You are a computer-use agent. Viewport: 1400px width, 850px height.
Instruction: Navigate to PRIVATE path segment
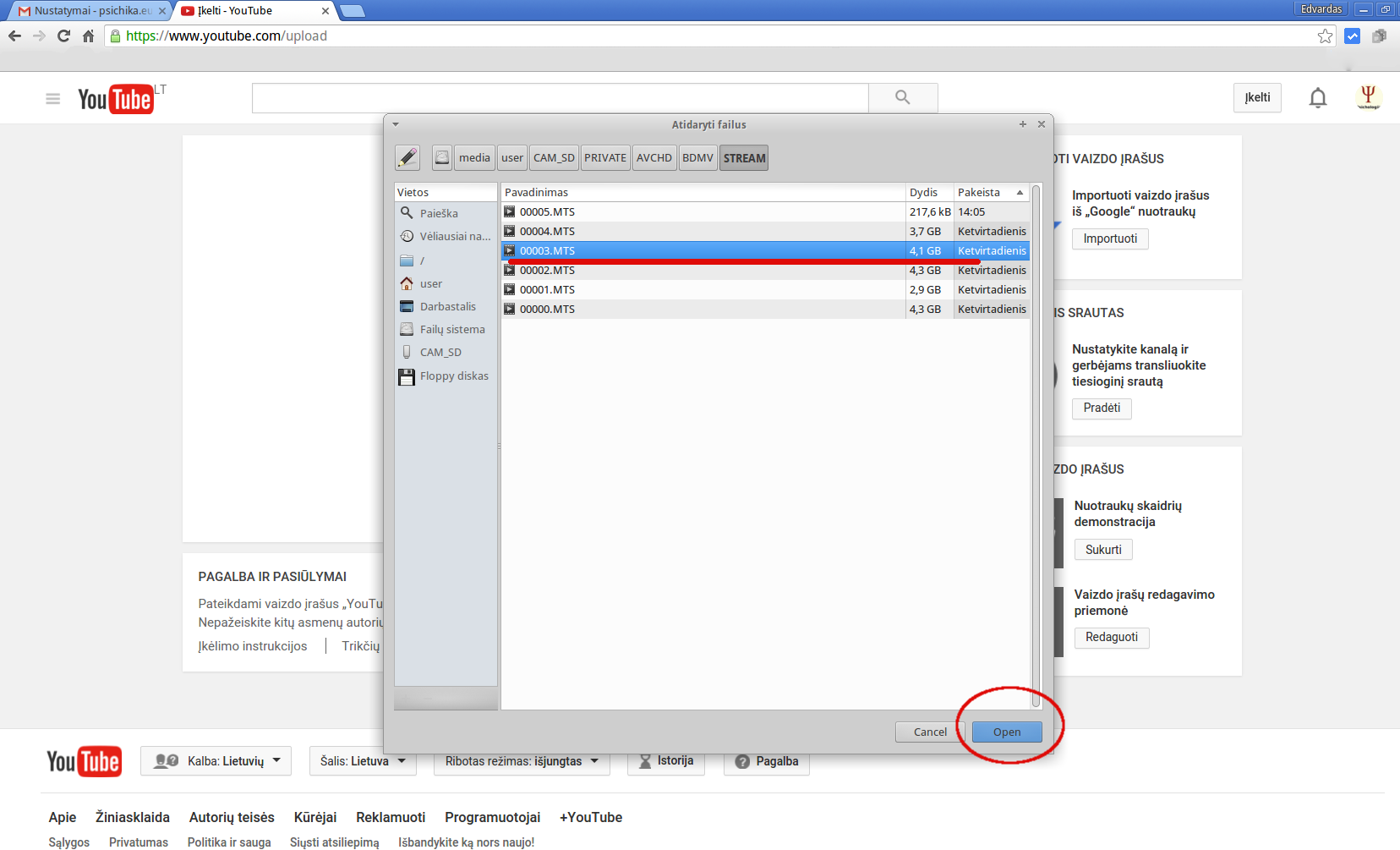pyautogui.click(x=605, y=157)
